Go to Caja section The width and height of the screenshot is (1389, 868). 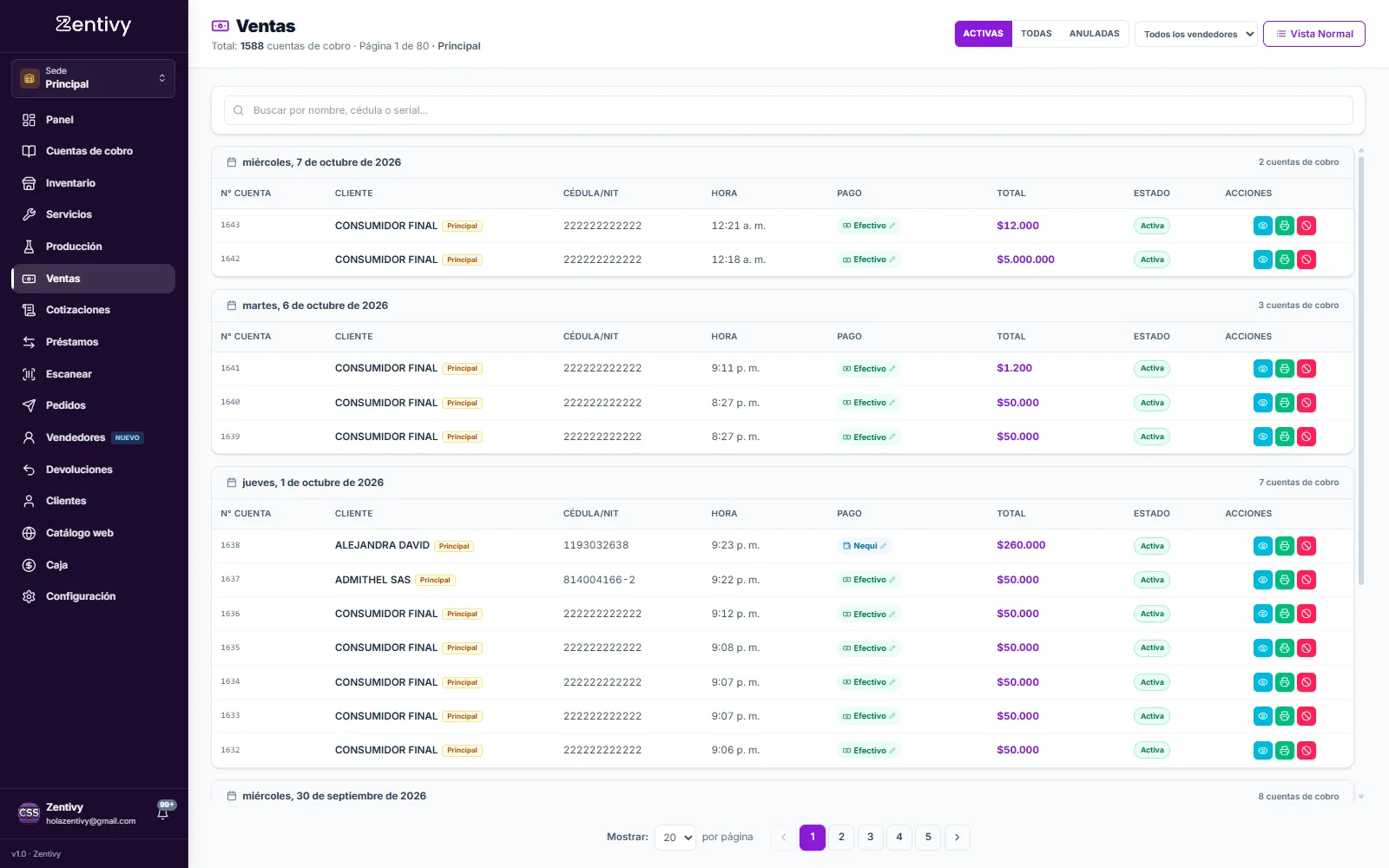click(x=93, y=565)
